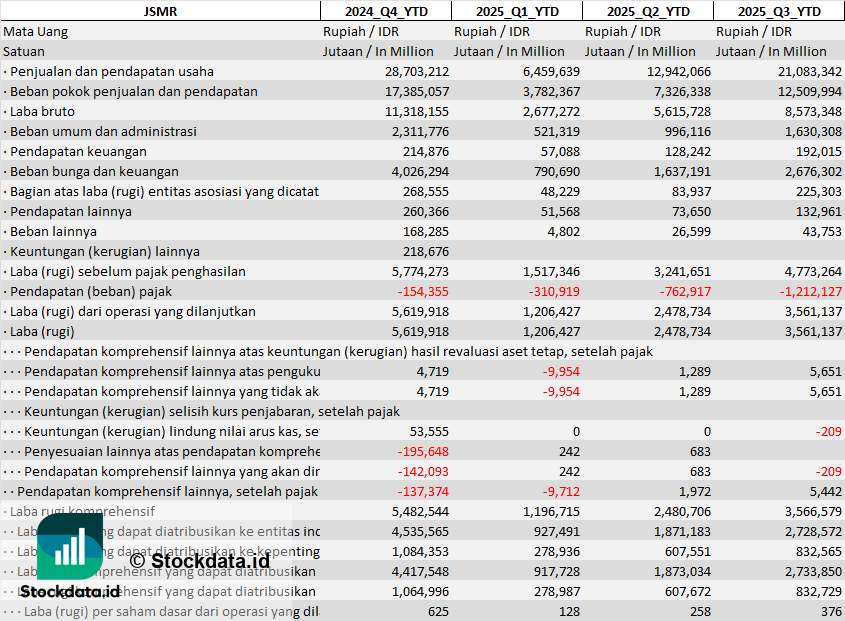Click the red value -137,374

point(424,491)
